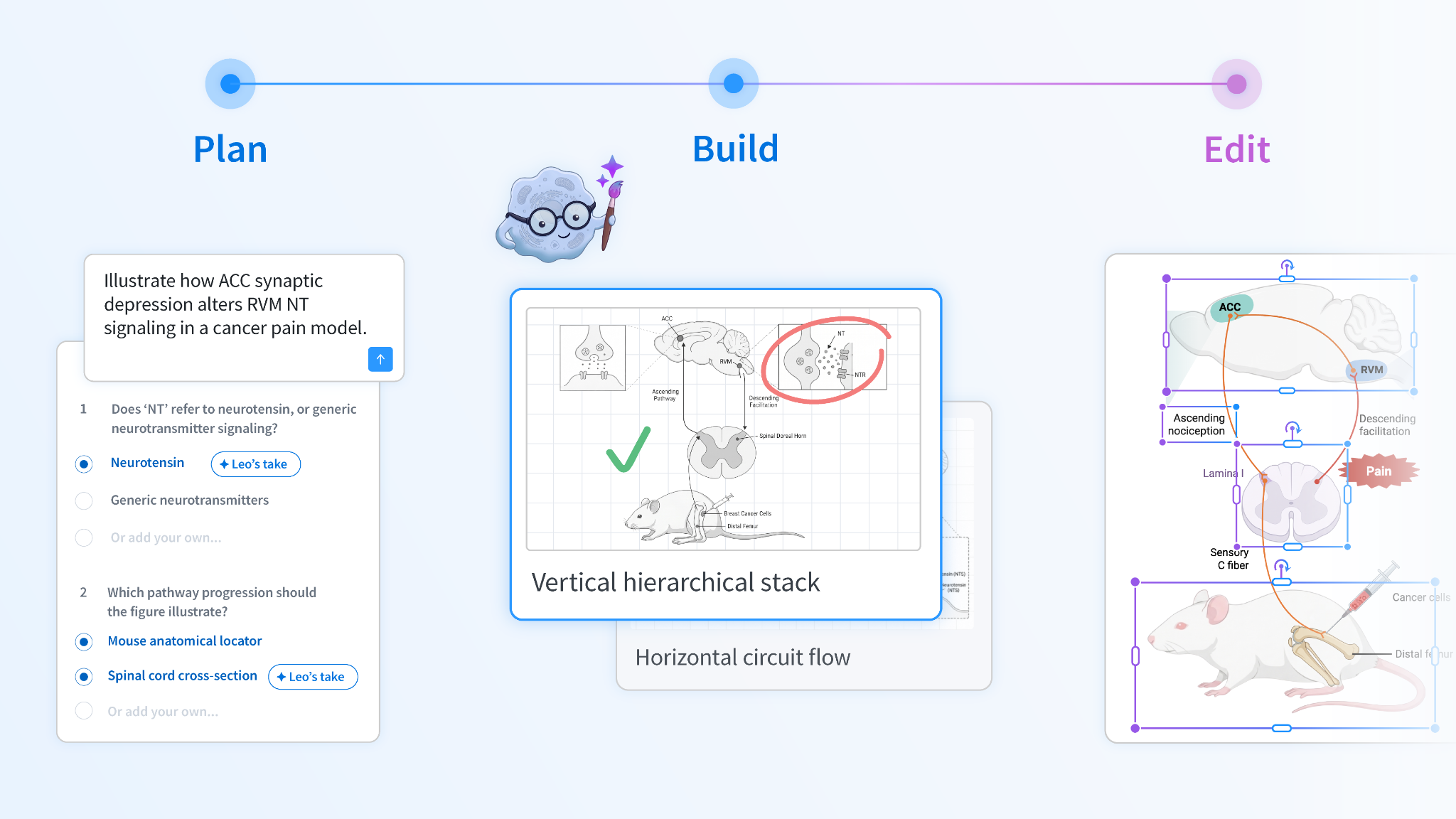The width and height of the screenshot is (1456, 819).
Task: Click the Descending facilitation label
Action: 1387,425
